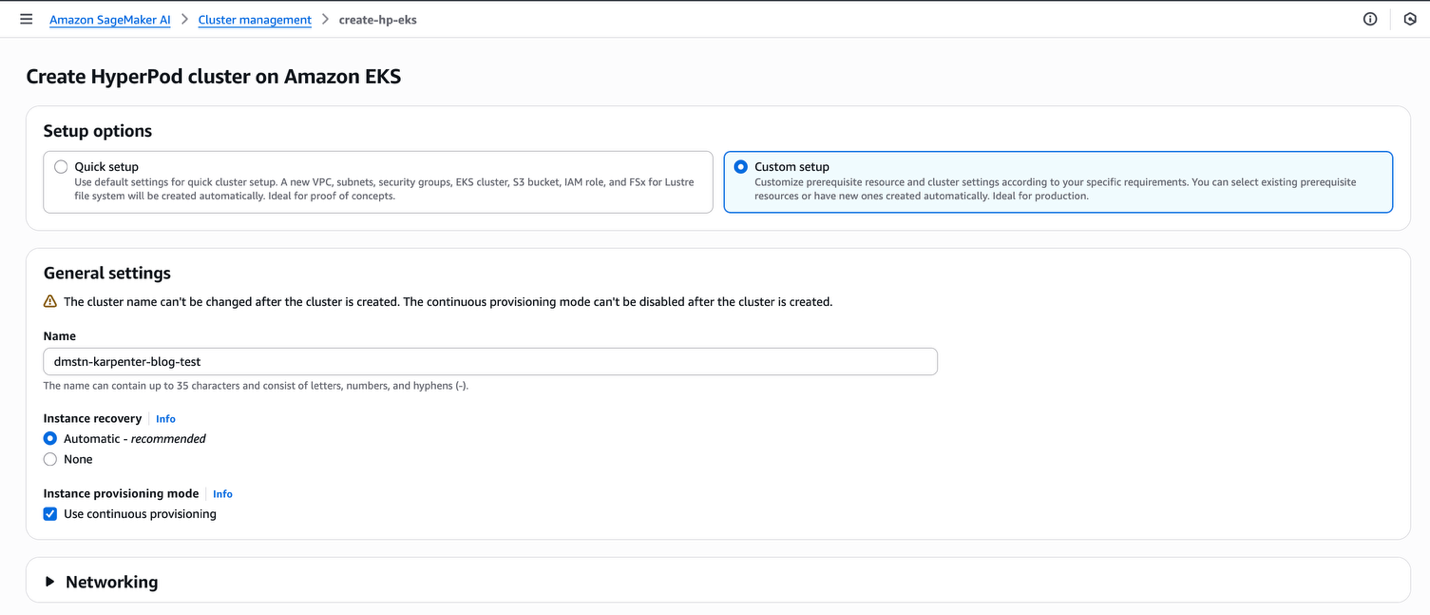Click the info circle icon in top bar
Screen dimensions: 1430x615
point(1370,19)
